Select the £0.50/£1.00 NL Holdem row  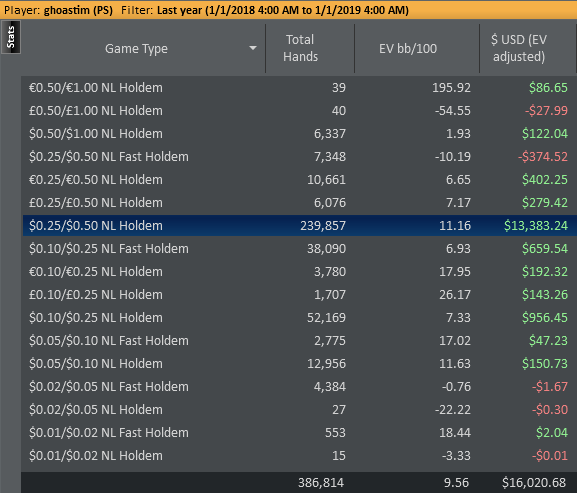coord(299,110)
